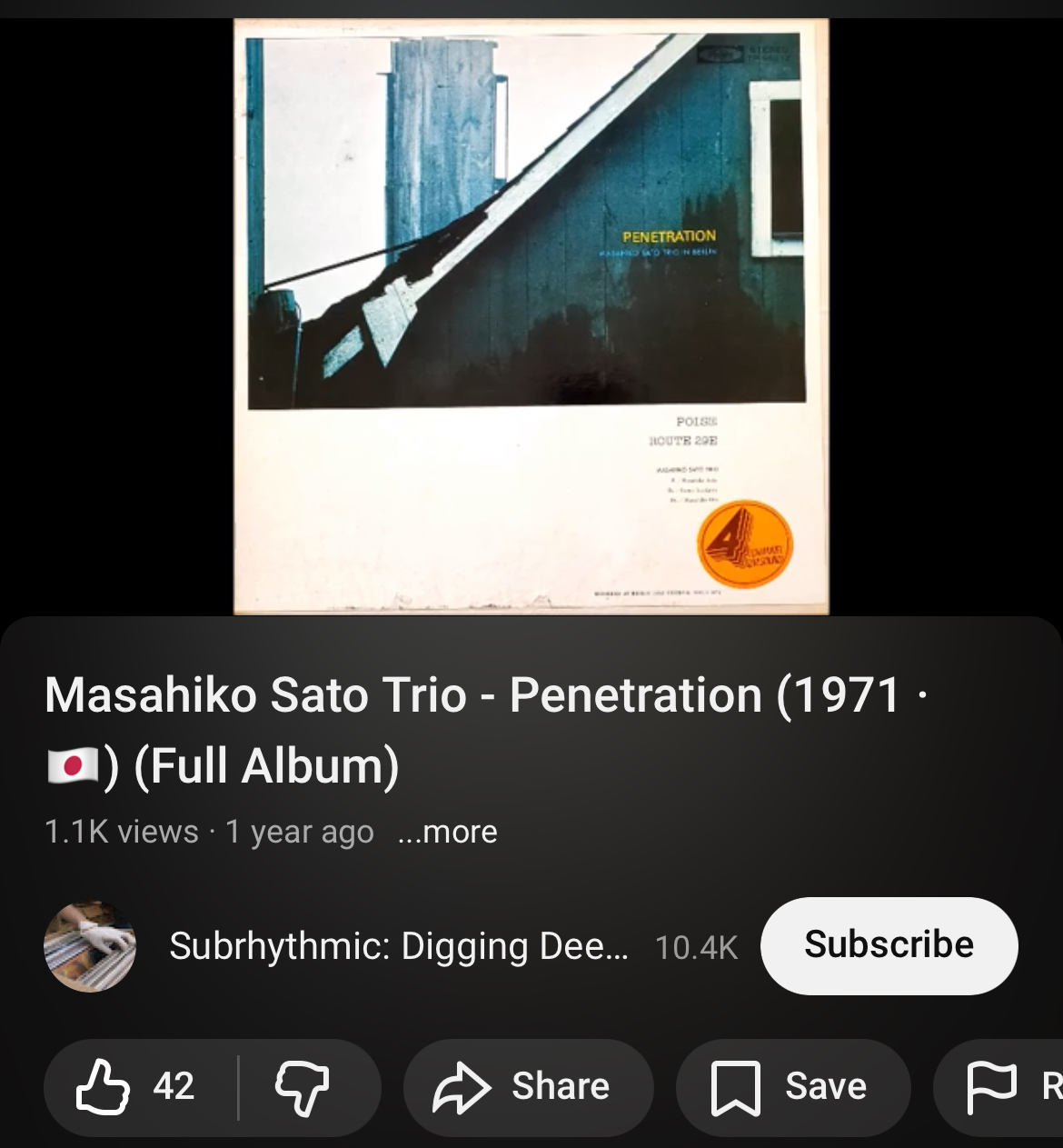Tap the 1.1K views text
1063x1148 pixels.
(121, 832)
